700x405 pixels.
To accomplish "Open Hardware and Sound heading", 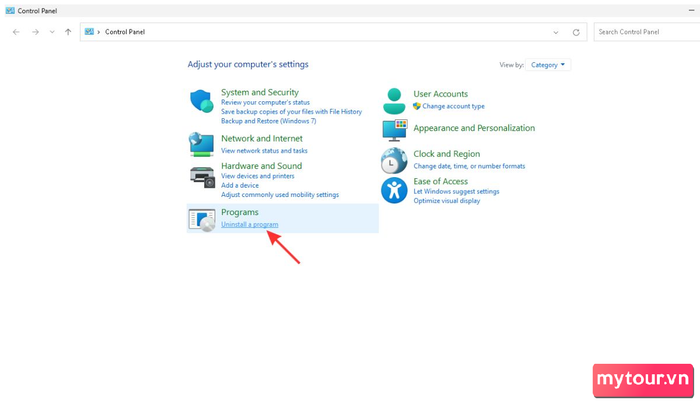I will click(261, 166).
